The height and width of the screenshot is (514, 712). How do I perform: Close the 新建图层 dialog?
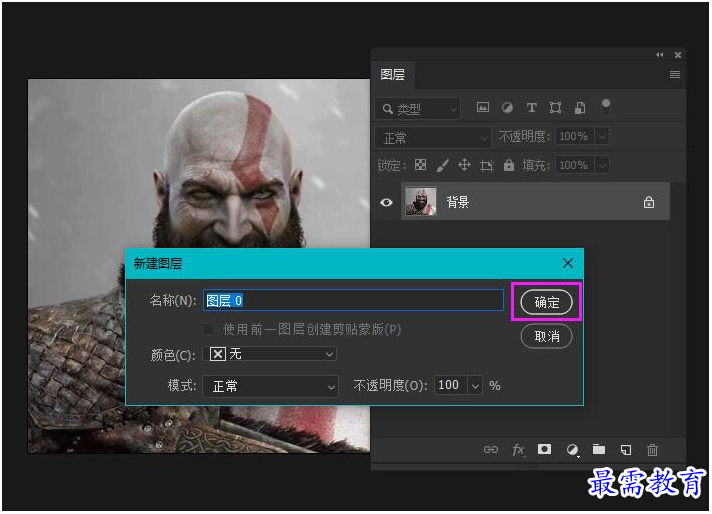568,263
